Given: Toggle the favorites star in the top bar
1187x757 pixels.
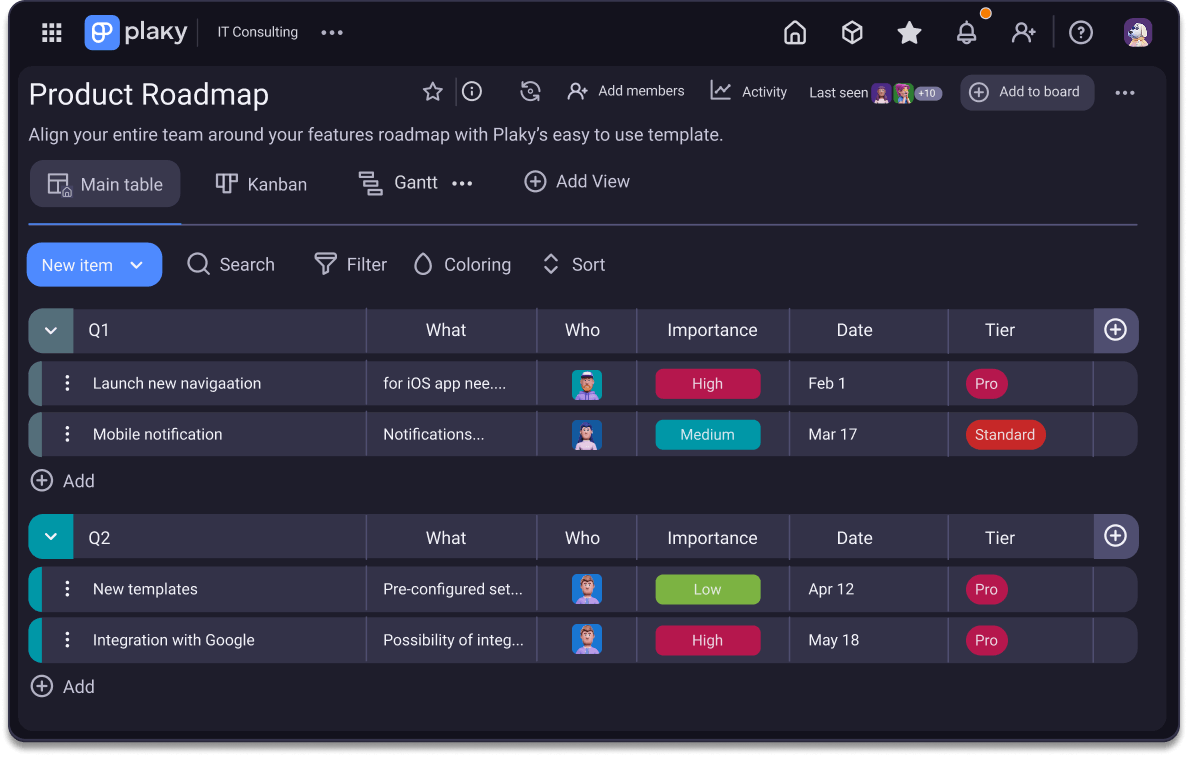Looking at the screenshot, I should pos(909,32).
